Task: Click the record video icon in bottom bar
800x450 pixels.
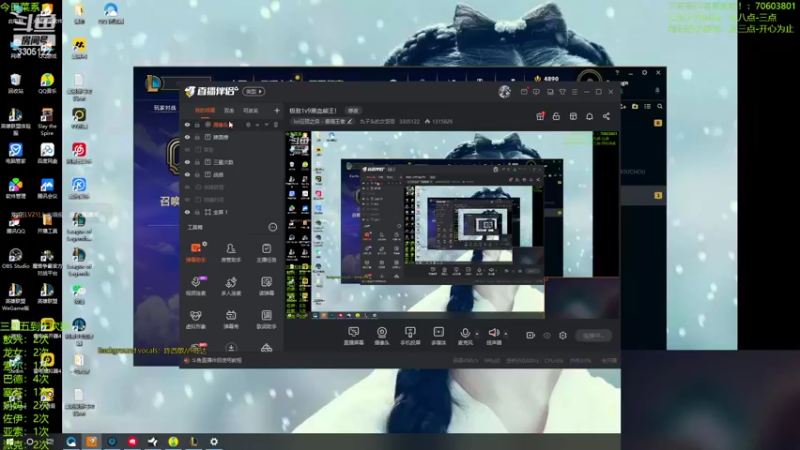Action: (x=530, y=335)
